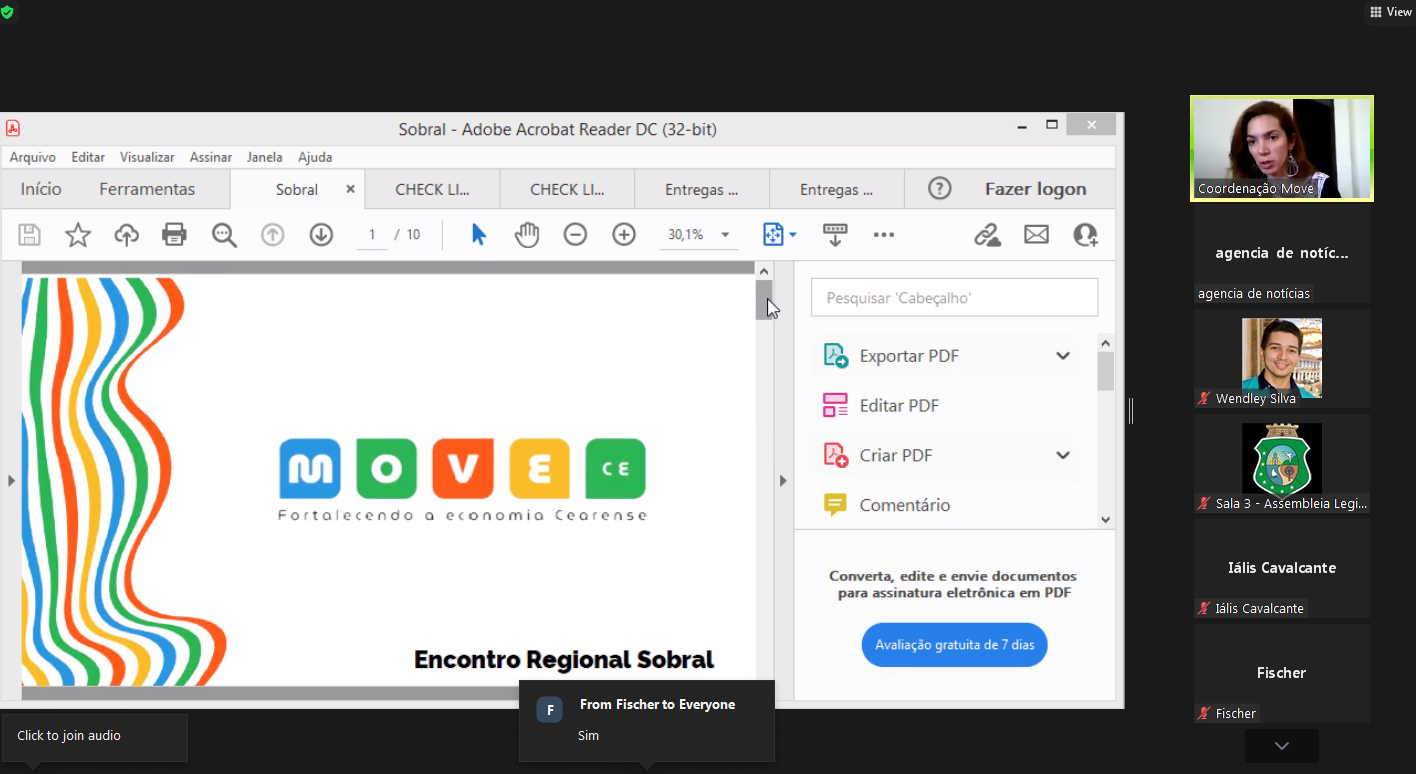Collapse the right tools pane arrow

click(783, 481)
